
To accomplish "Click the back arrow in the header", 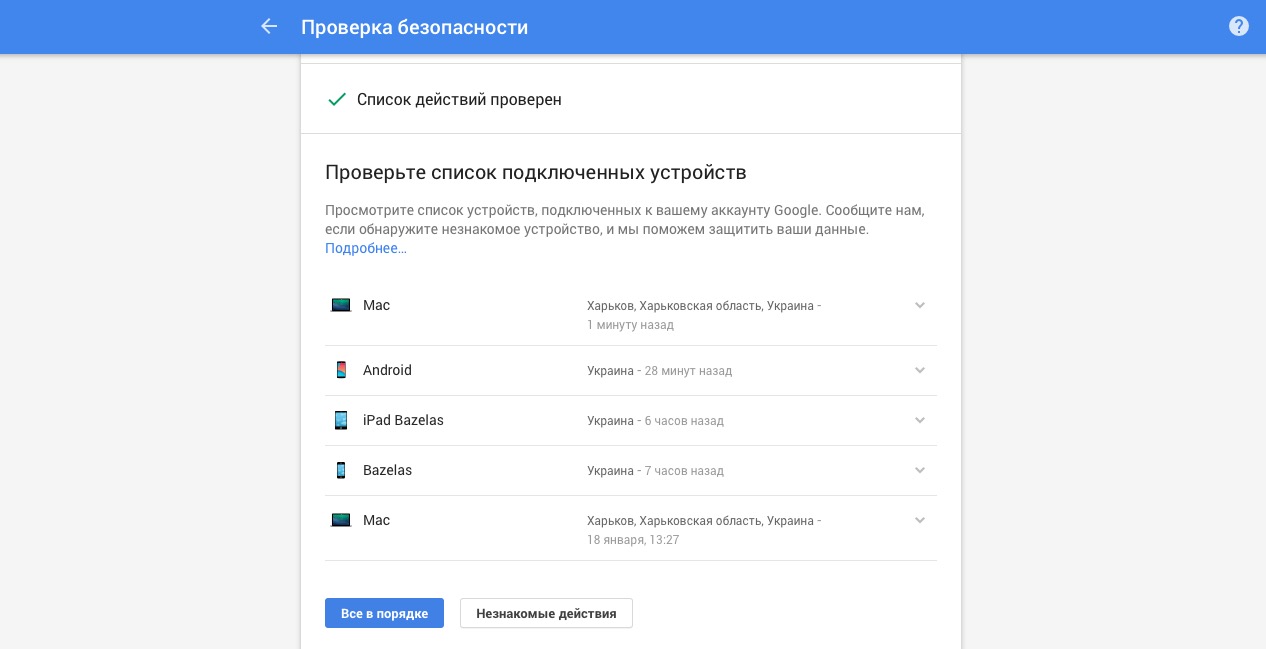I will (268, 27).
